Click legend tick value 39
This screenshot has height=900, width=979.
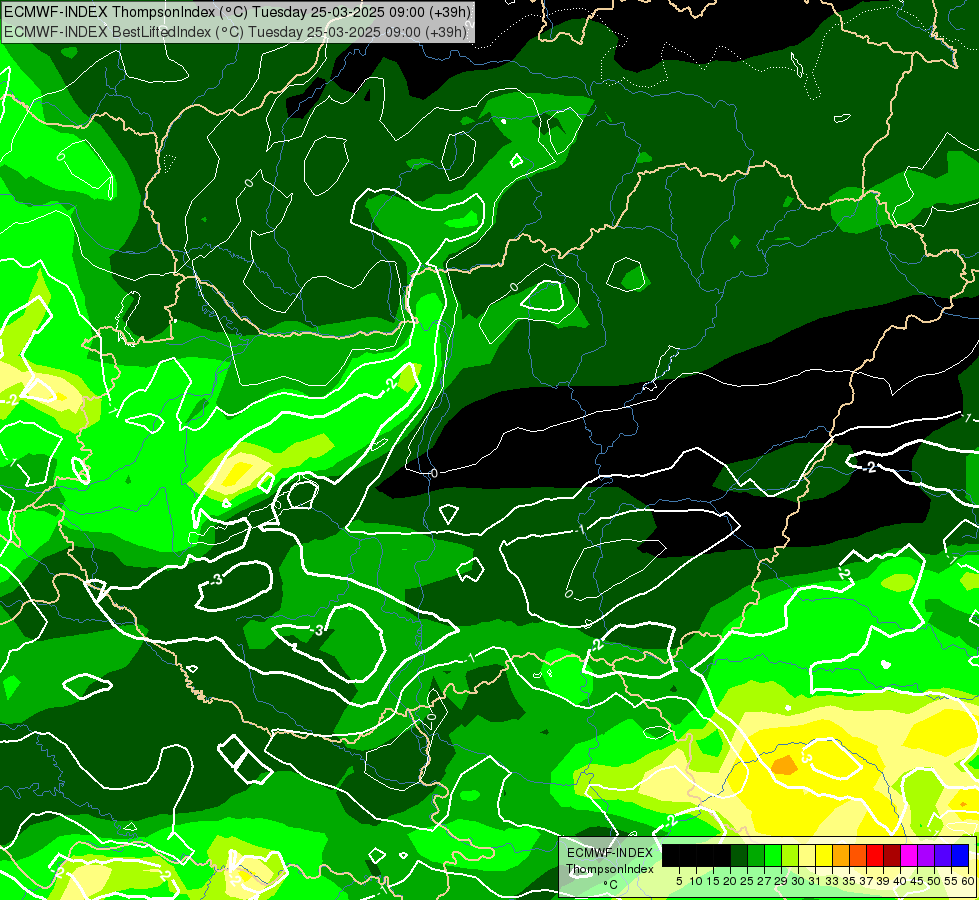(x=883, y=881)
